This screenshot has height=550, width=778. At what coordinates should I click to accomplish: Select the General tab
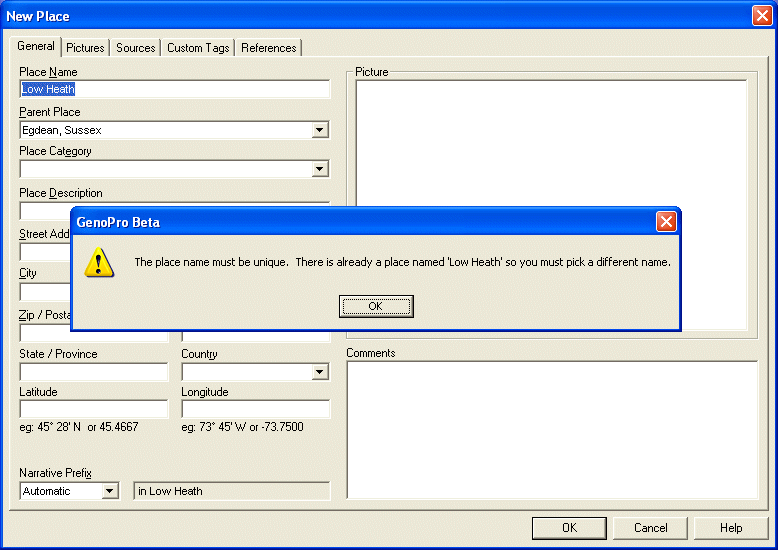(x=36, y=47)
